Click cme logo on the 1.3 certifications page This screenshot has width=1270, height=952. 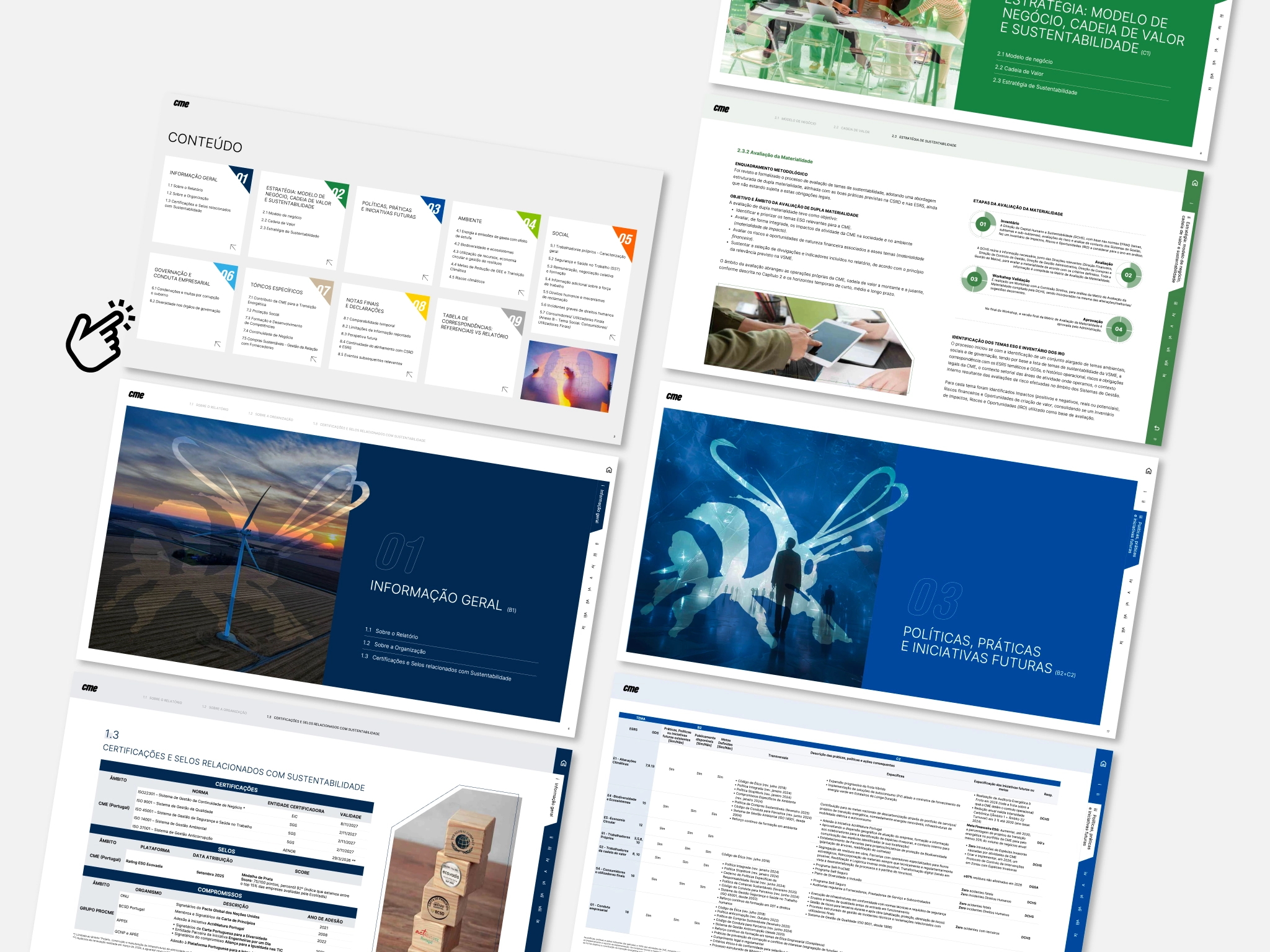(90, 687)
